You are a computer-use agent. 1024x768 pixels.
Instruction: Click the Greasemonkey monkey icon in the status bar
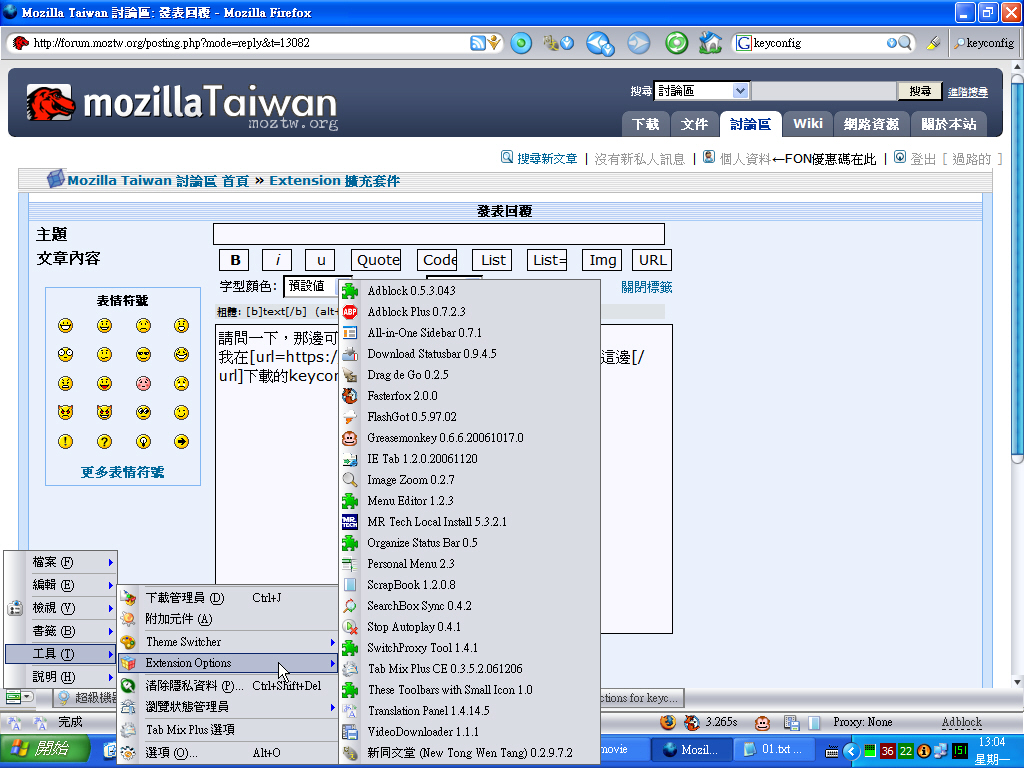[762, 722]
